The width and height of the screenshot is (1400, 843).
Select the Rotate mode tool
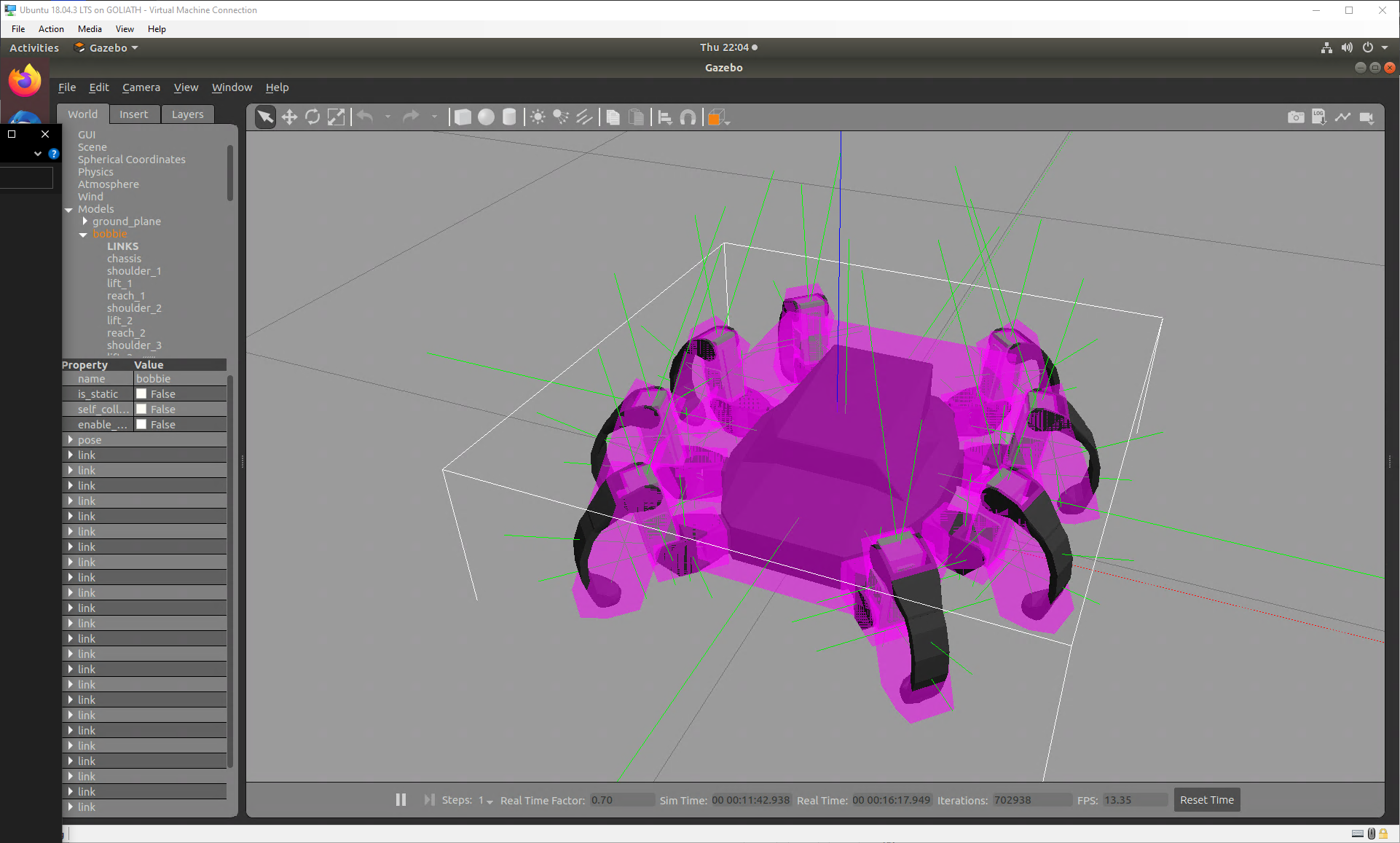pos(312,117)
